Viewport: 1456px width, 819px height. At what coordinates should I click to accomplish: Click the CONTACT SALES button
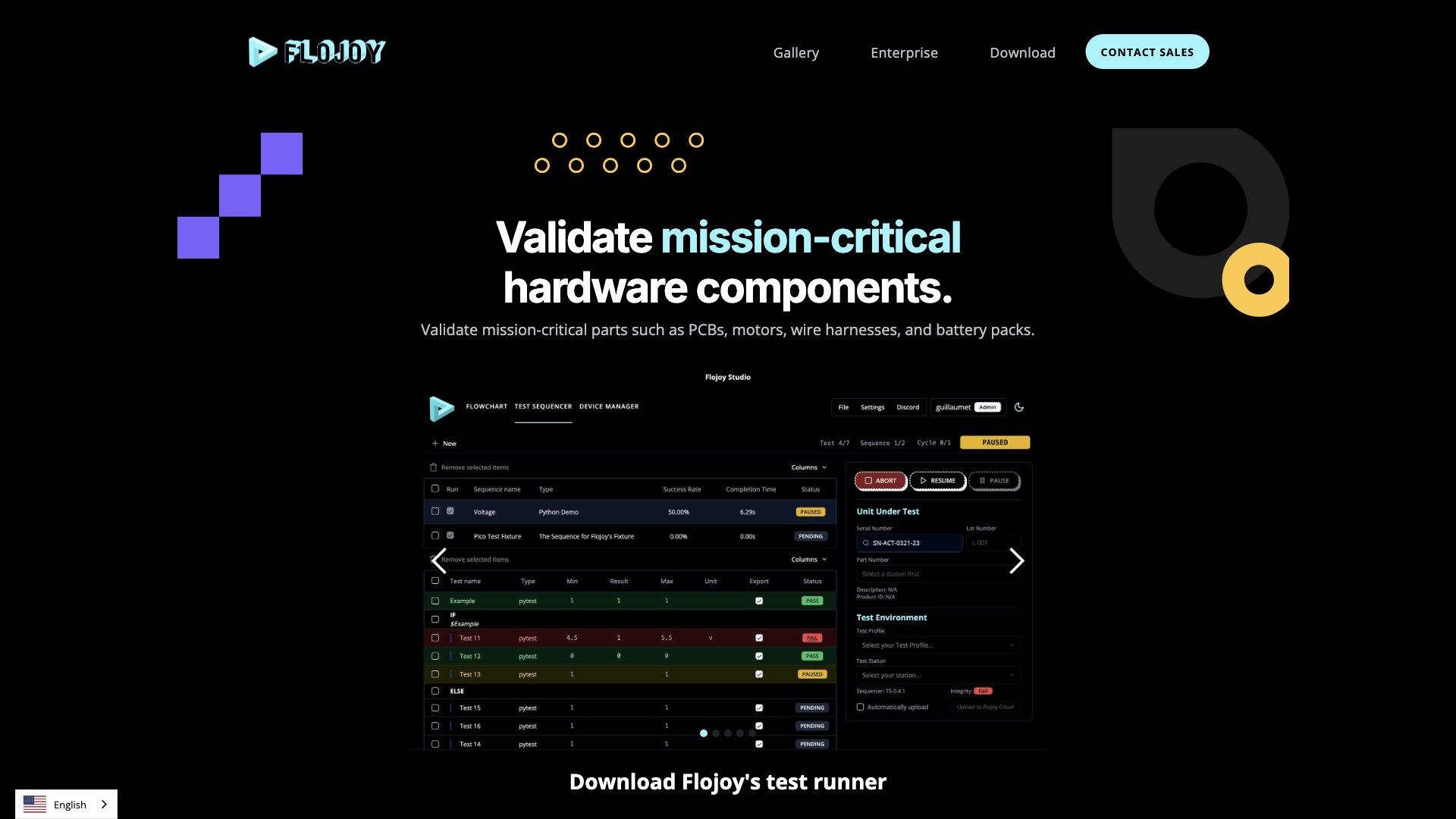(x=1147, y=52)
